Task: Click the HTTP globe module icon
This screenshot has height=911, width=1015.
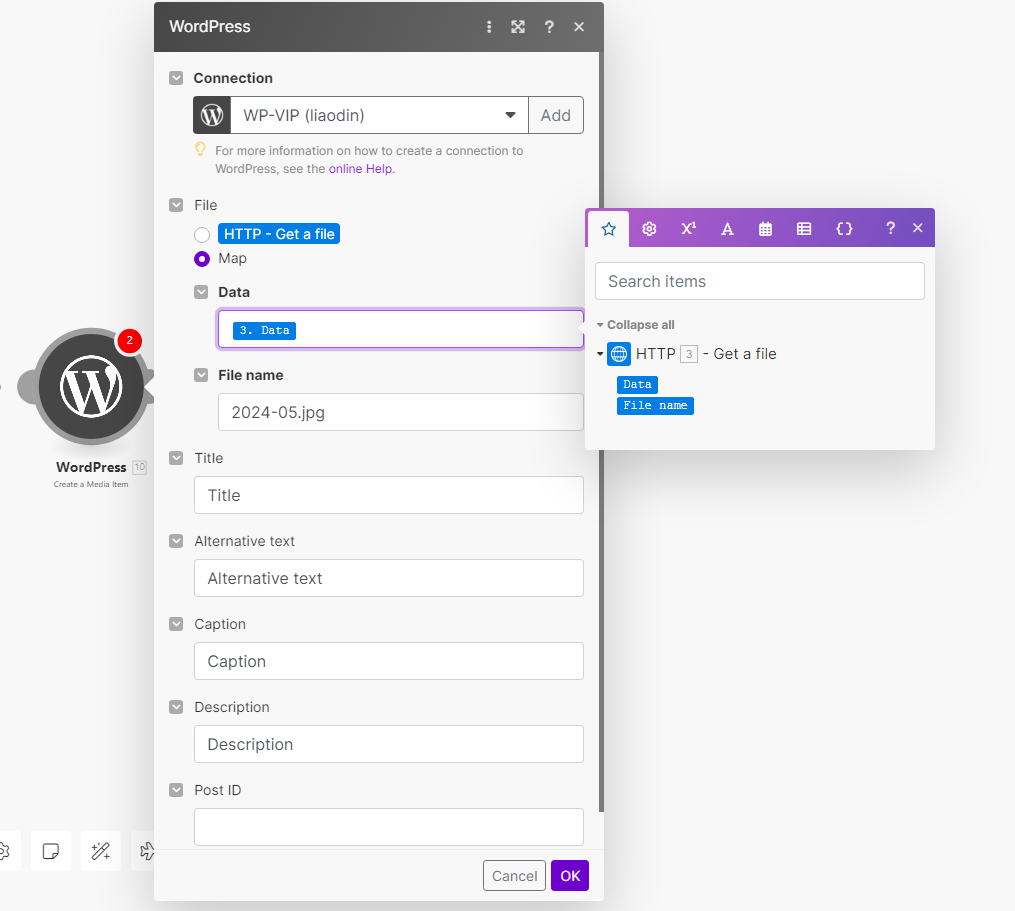Action: [619, 354]
